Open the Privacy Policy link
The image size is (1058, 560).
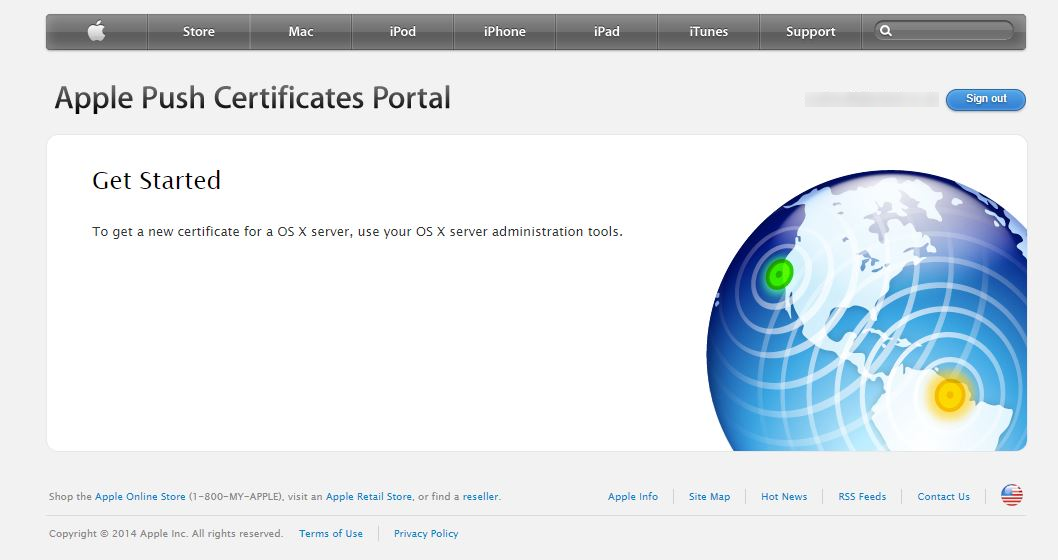tap(426, 534)
